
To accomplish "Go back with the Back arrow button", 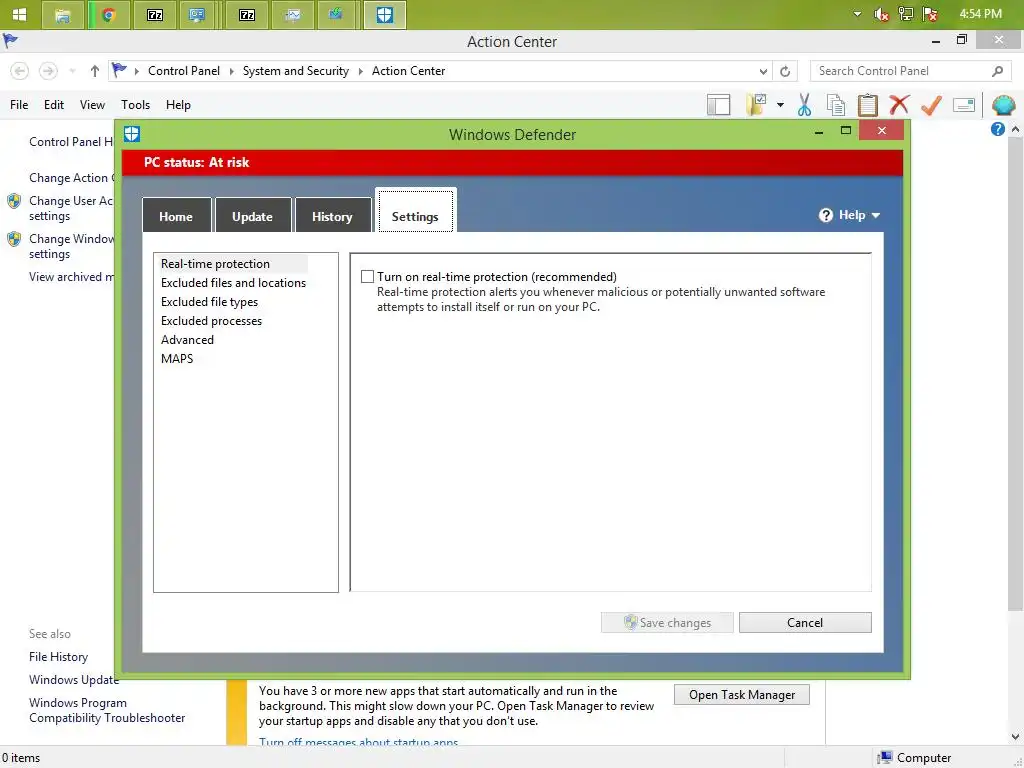I will pos(20,71).
